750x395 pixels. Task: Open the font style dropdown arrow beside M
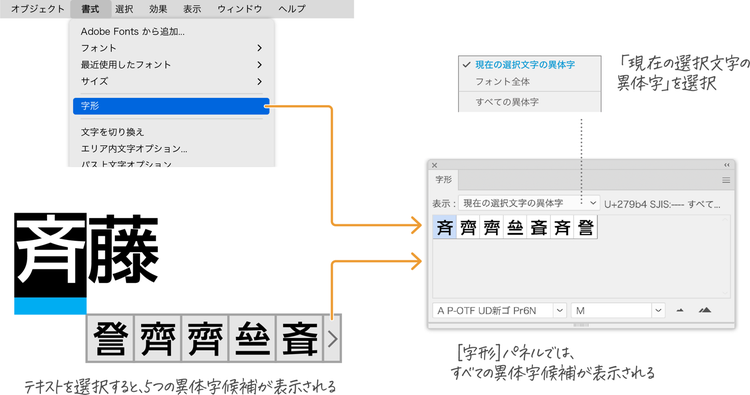[x=658, y=310]
